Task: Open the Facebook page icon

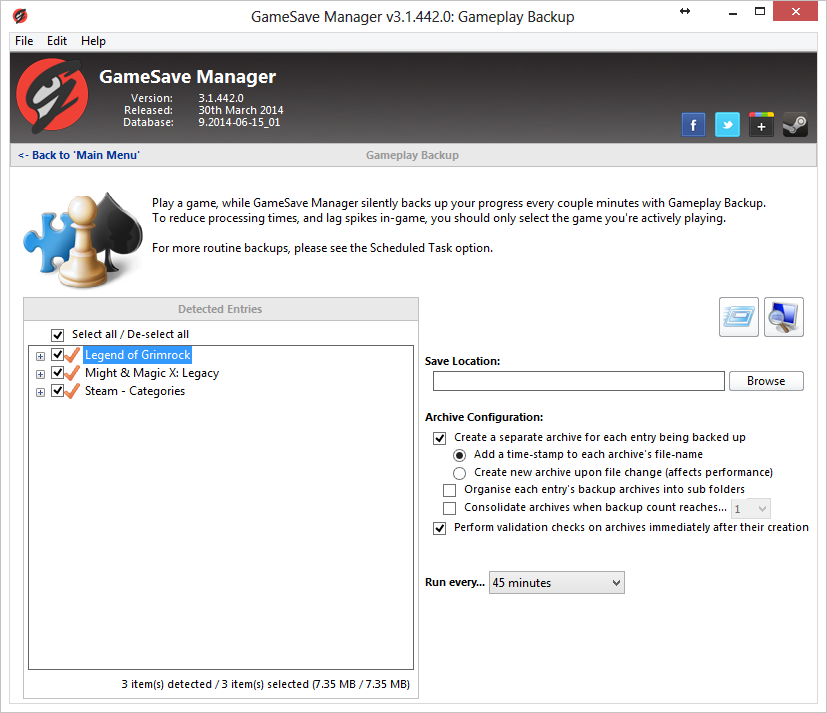Action: [x=693, y=125]
